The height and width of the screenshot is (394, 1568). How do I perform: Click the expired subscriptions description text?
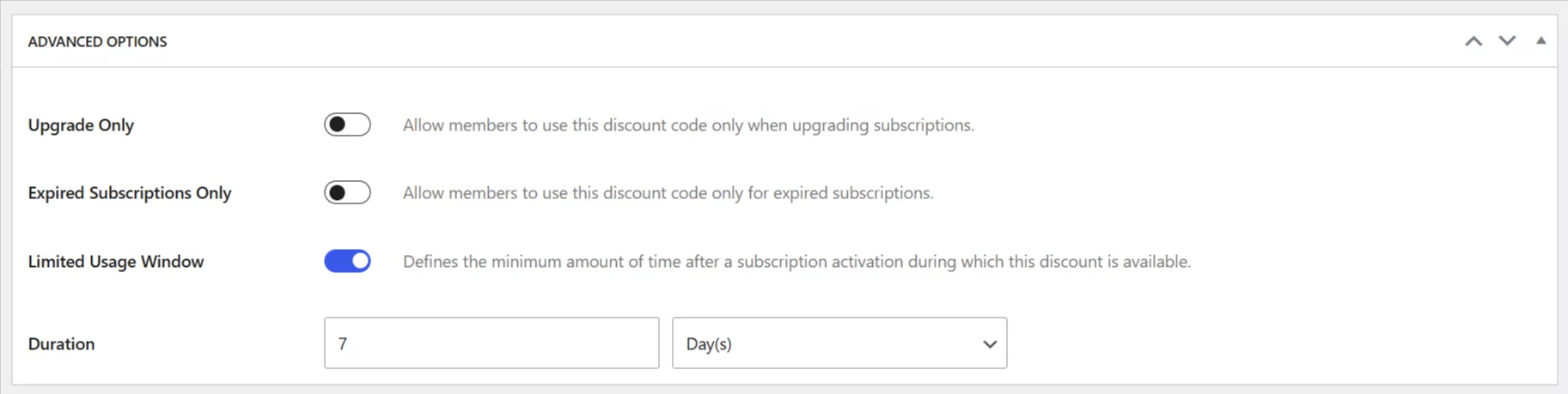pos(668,193)
